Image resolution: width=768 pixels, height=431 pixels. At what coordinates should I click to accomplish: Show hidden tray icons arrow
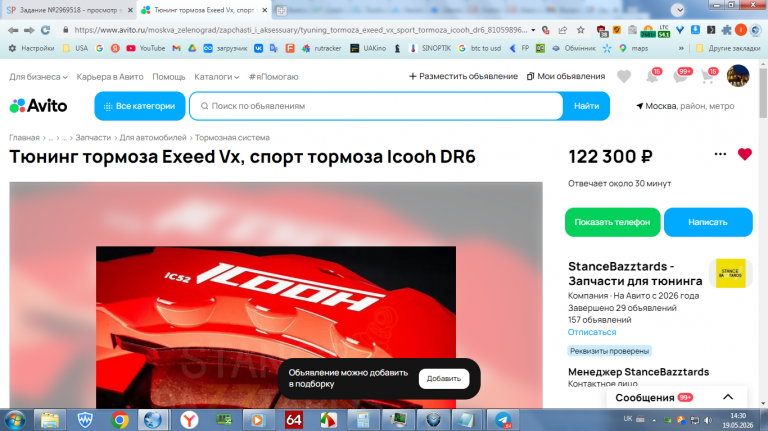(x=654, y=420)
